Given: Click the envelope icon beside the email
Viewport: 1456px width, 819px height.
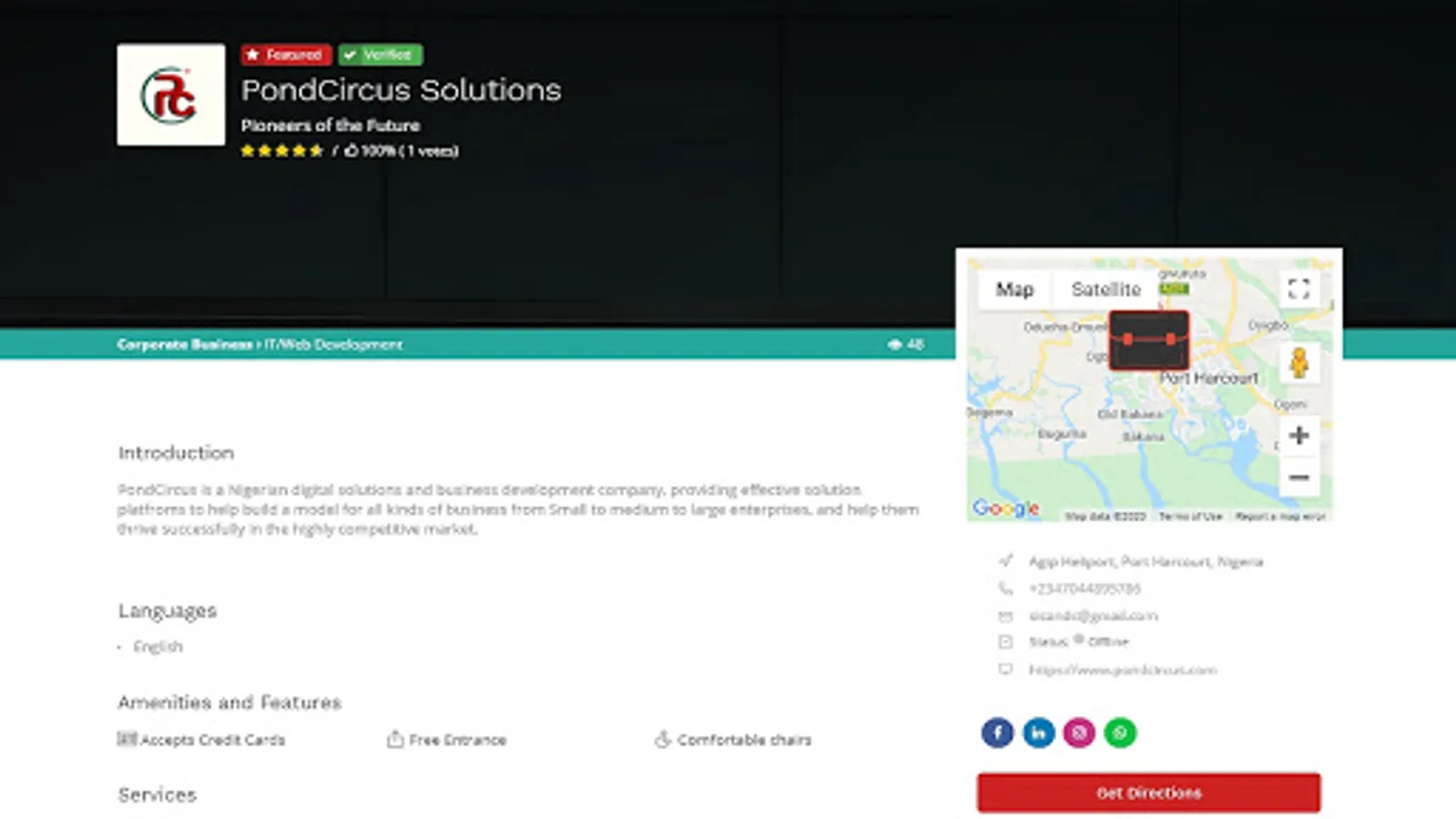Looking at the screenshot, I should point(1006,616).
